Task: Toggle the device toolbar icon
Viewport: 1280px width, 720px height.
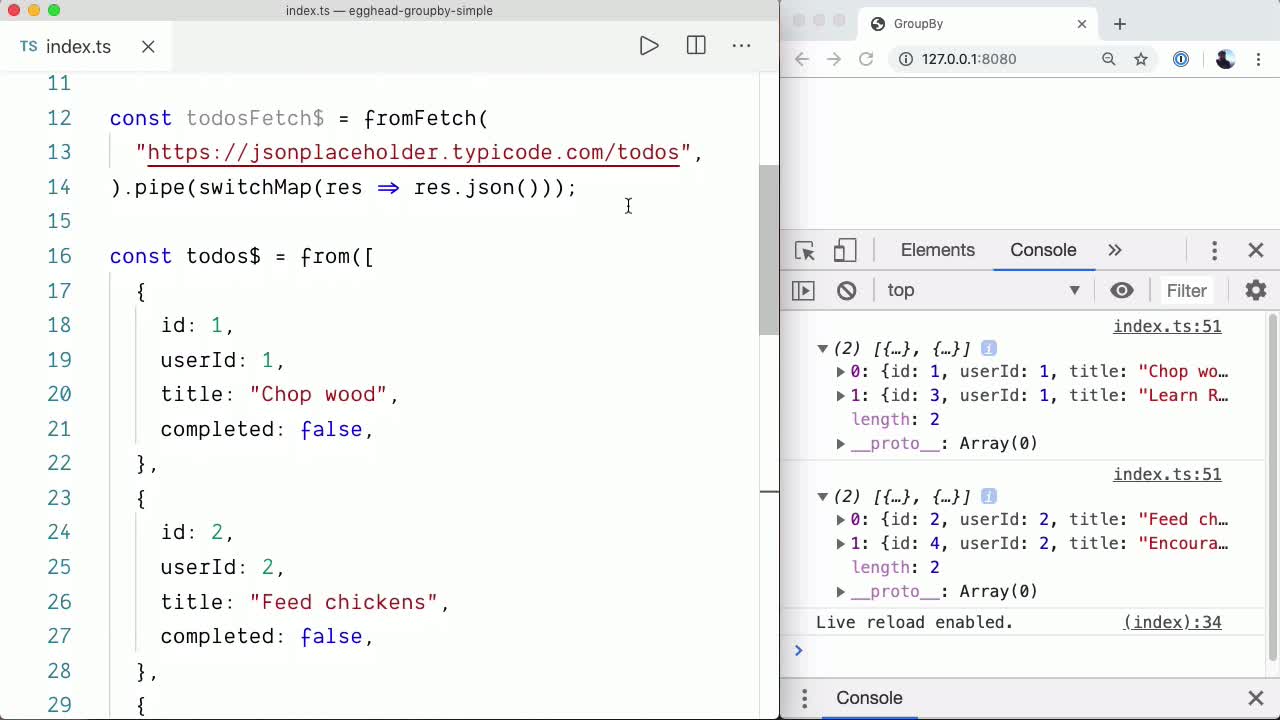Action: tap(845, 251)
